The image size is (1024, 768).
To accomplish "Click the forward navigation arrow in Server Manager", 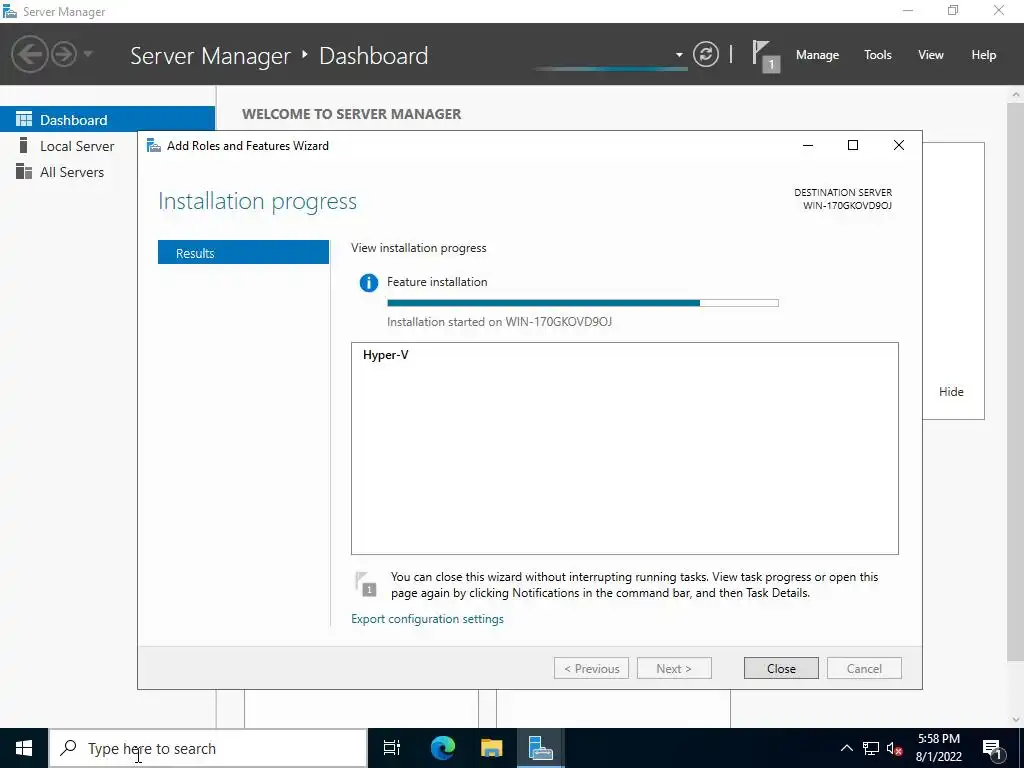I will (64, 54).
